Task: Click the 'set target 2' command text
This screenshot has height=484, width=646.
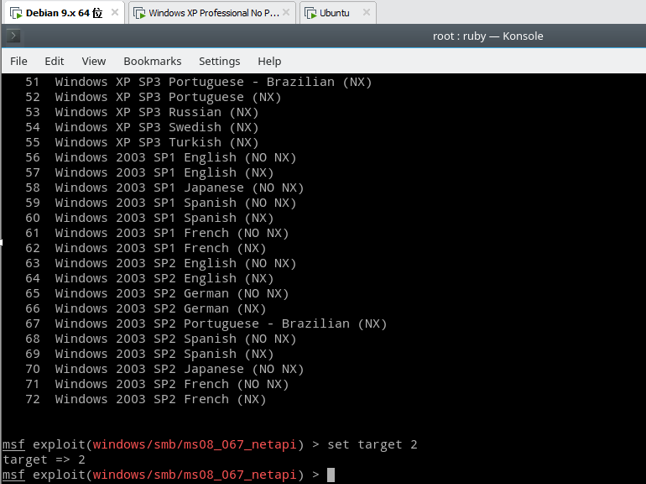Action: pos(372,445)
